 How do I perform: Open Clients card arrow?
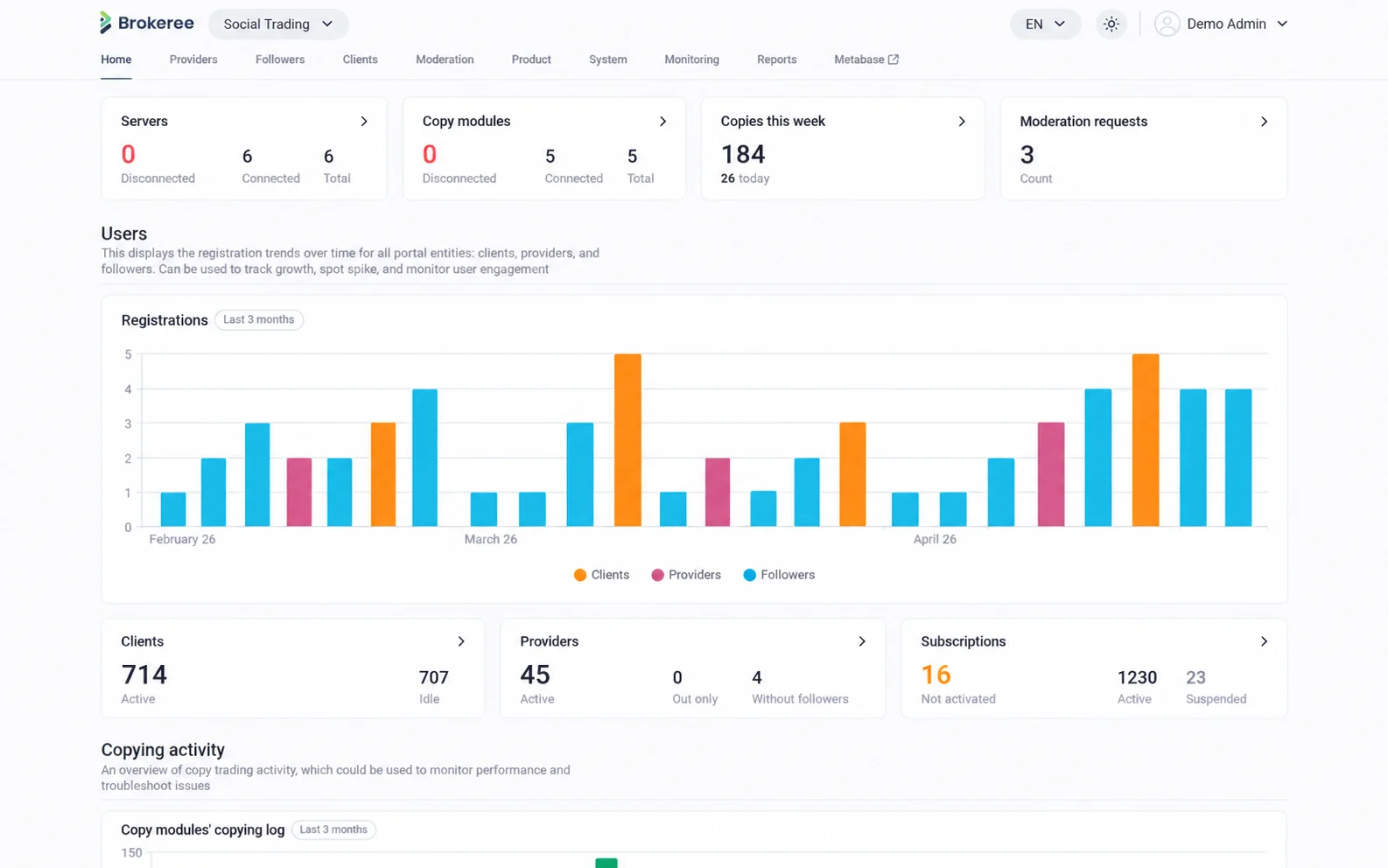pos(461,641)
